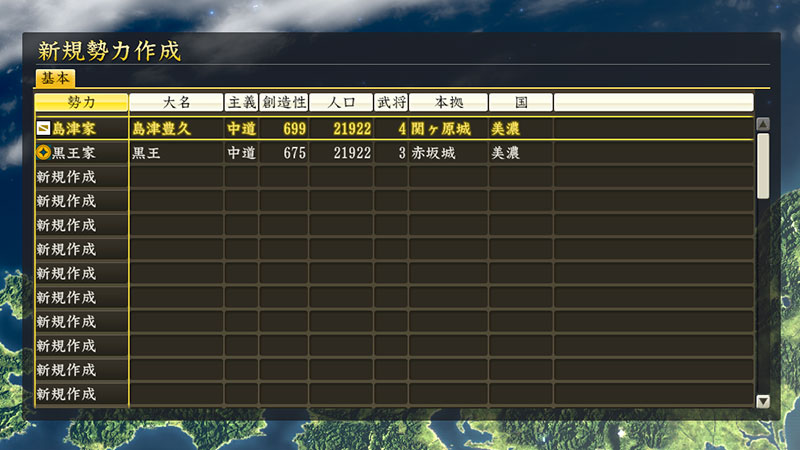The width and height of the screenshot is (800, 450).
Task: Sort list by 人口 column
Action: tap(341, 102)
